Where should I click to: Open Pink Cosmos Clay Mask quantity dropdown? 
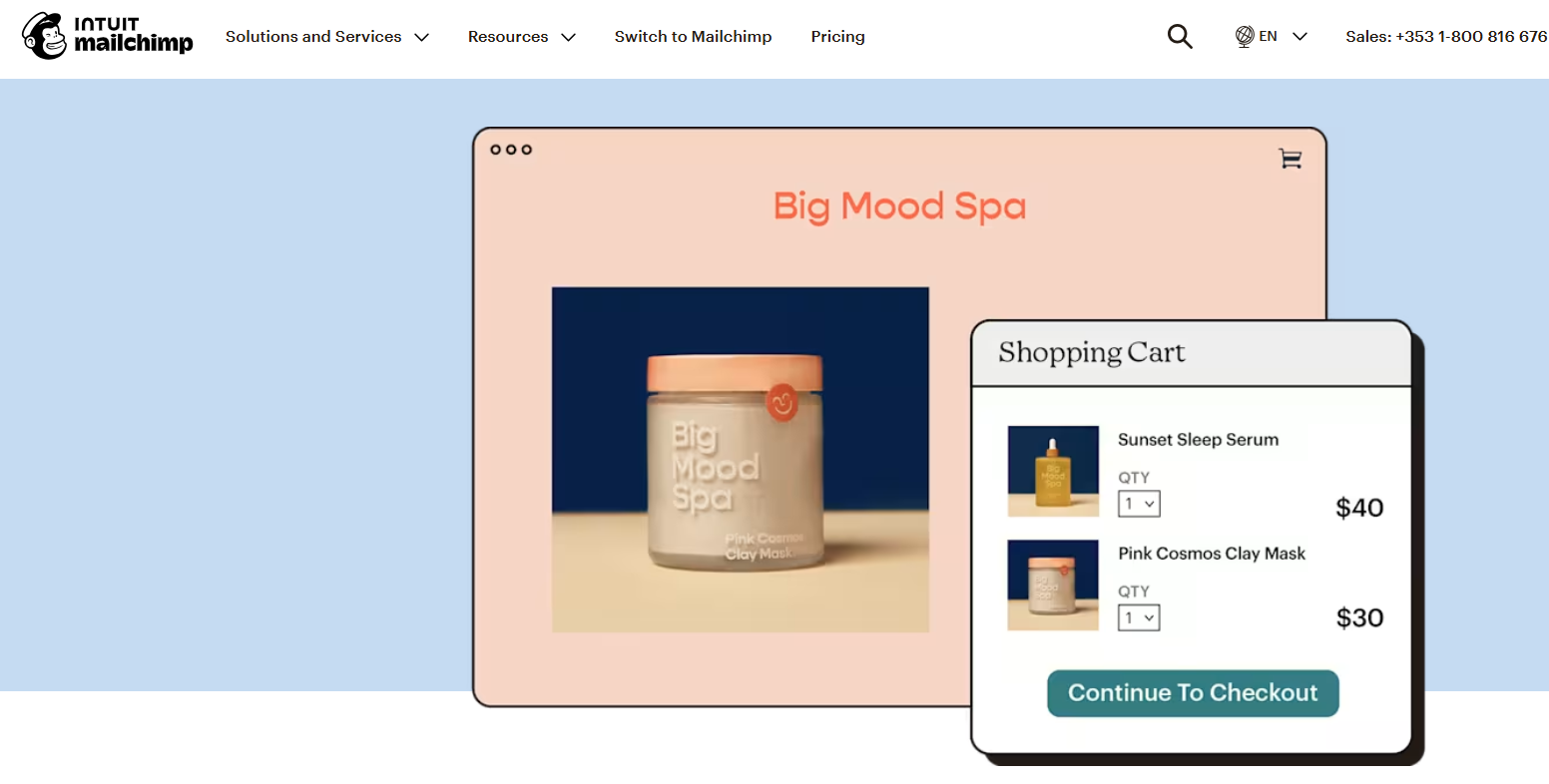1139,617
